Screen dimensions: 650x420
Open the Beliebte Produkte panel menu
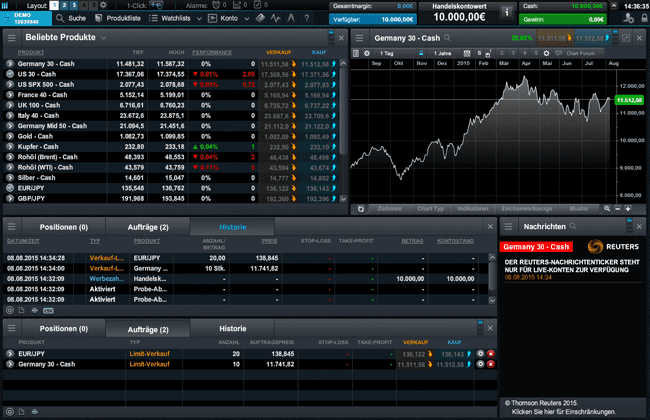(12, 38)
